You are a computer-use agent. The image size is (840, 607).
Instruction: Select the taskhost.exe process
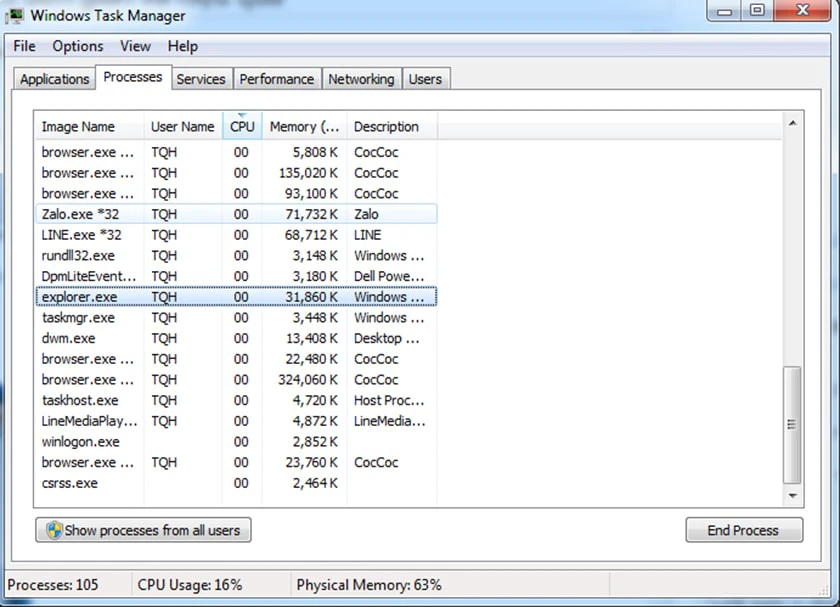coord(236,400)
